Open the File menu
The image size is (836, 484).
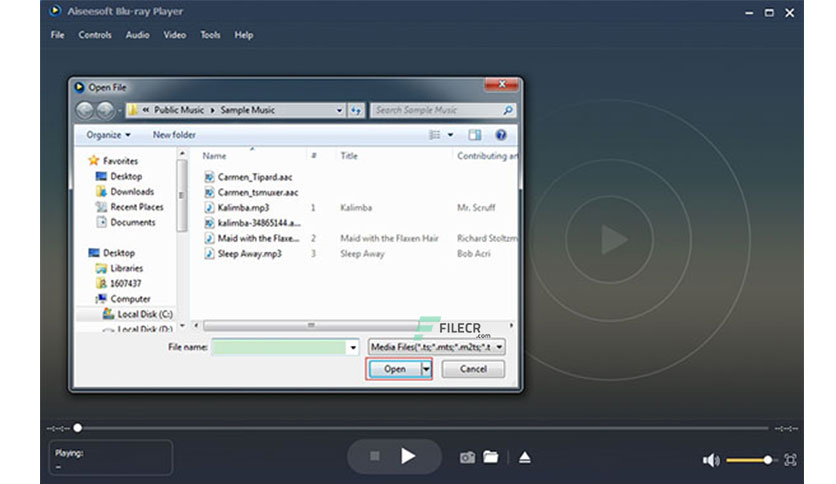click(58, 35)
